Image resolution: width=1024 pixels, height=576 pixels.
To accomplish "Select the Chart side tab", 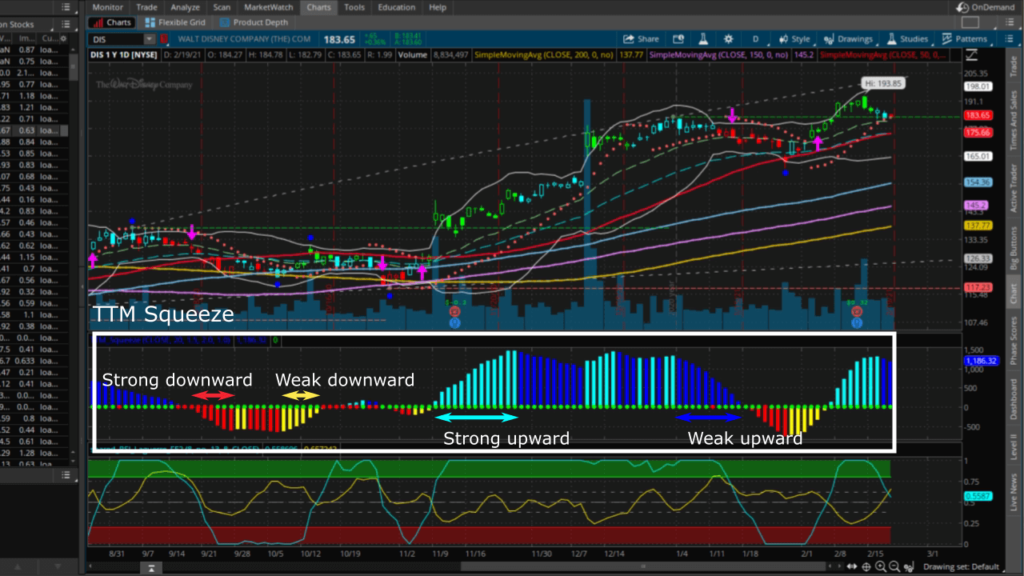I will tap(1014, 293).
